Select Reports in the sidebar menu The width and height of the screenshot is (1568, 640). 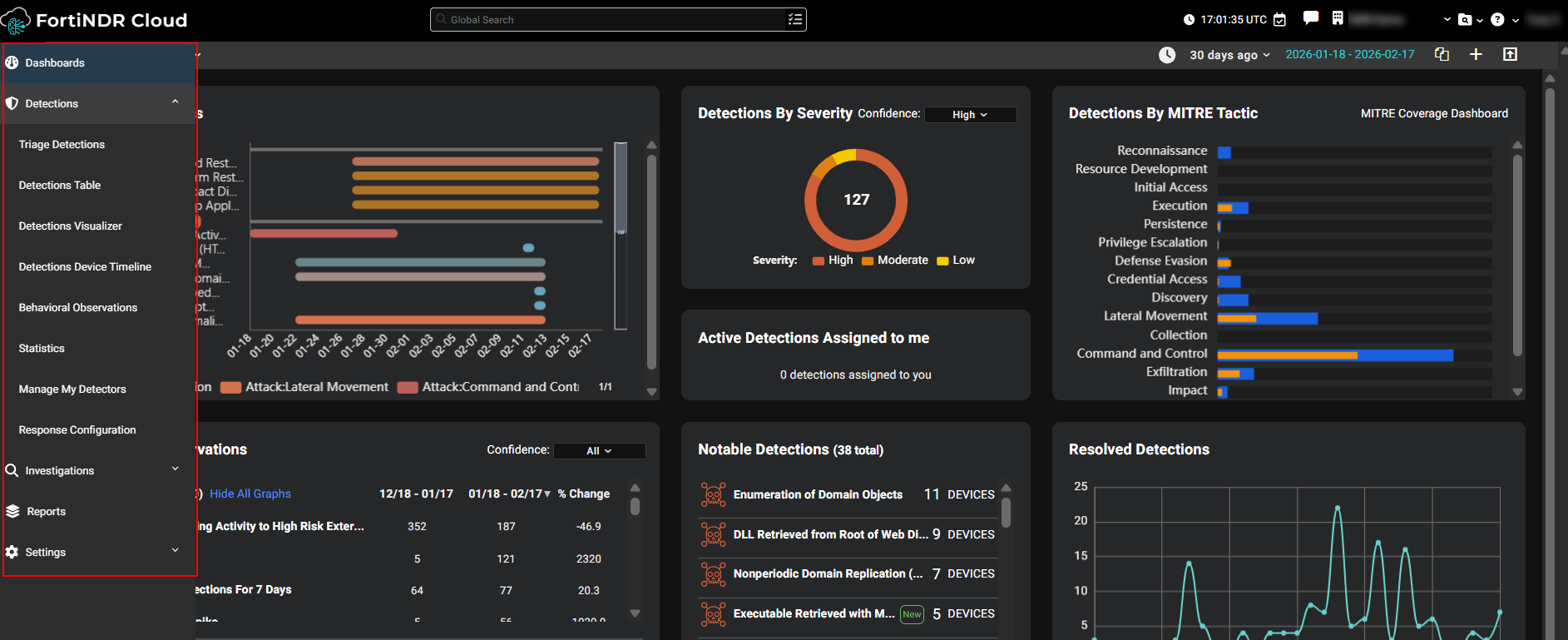pos(46,512)
